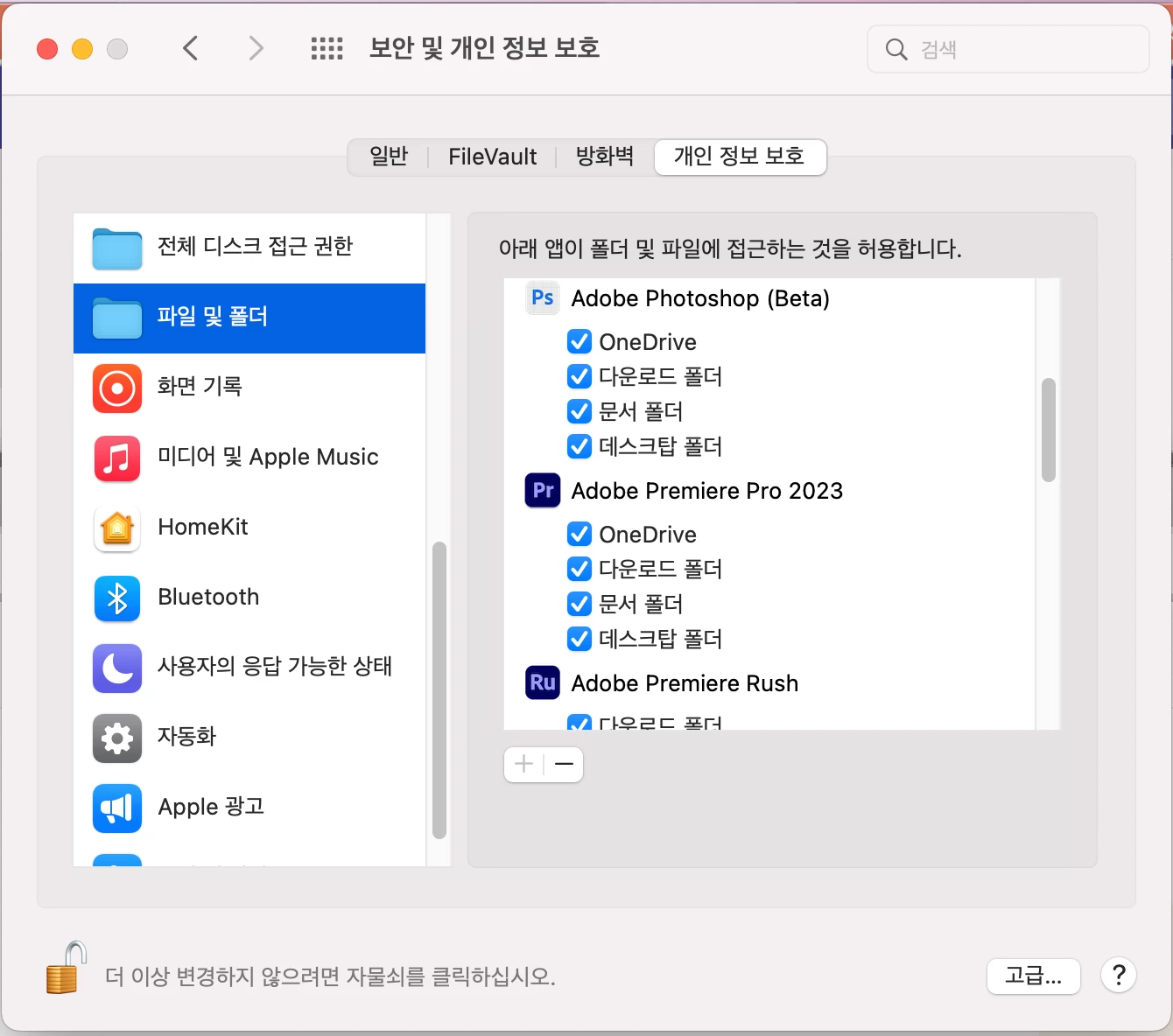Image resolution: width=1173 pixels, height=1036 pixels.
Task: Click the 검색 search field
Action: click(1008, 49)
